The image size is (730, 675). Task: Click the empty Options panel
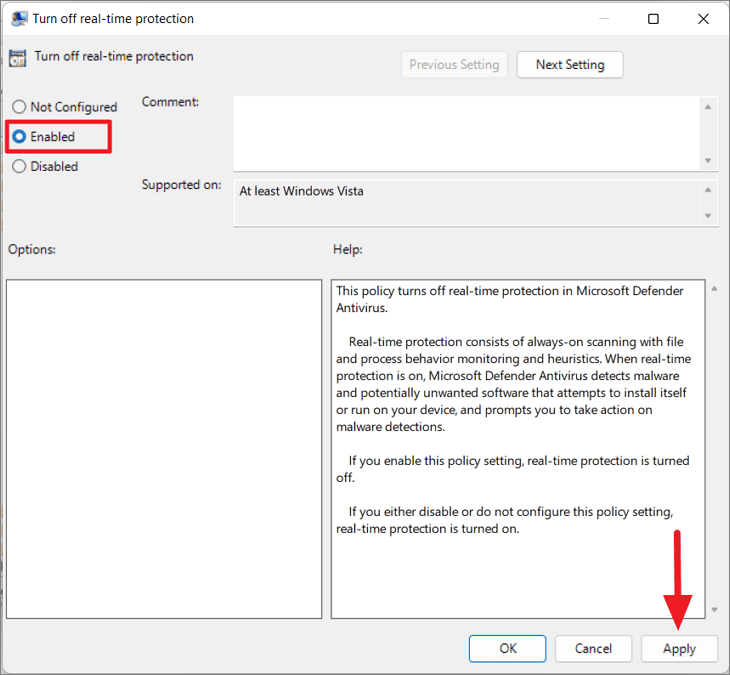point(164,449)
